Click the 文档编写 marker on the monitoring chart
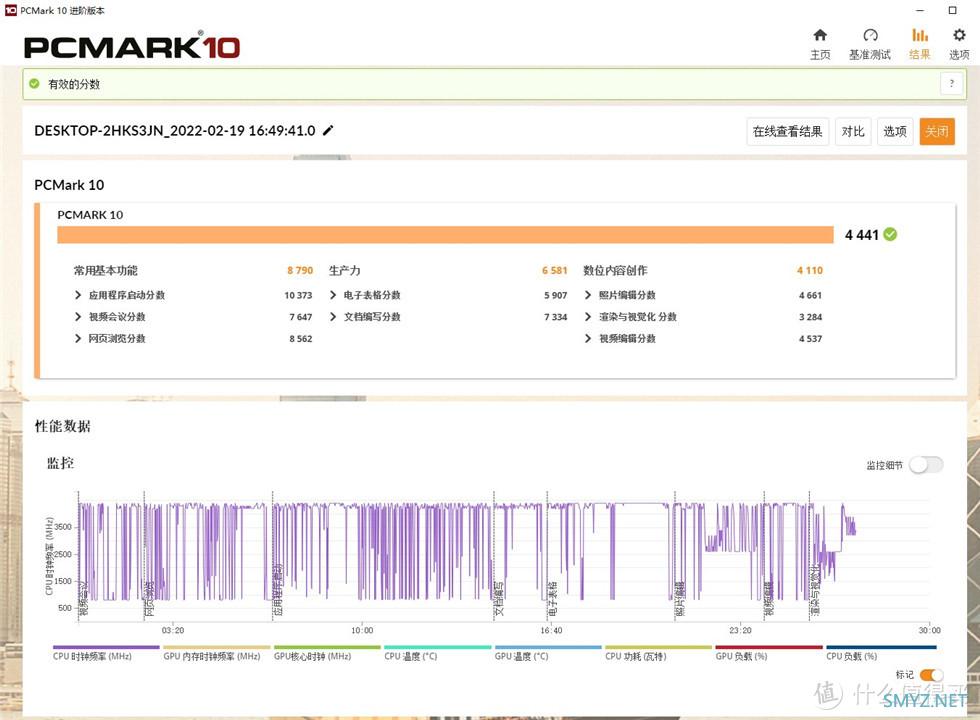980x720 pixels. pyautogui.click(x=498, y=599)
